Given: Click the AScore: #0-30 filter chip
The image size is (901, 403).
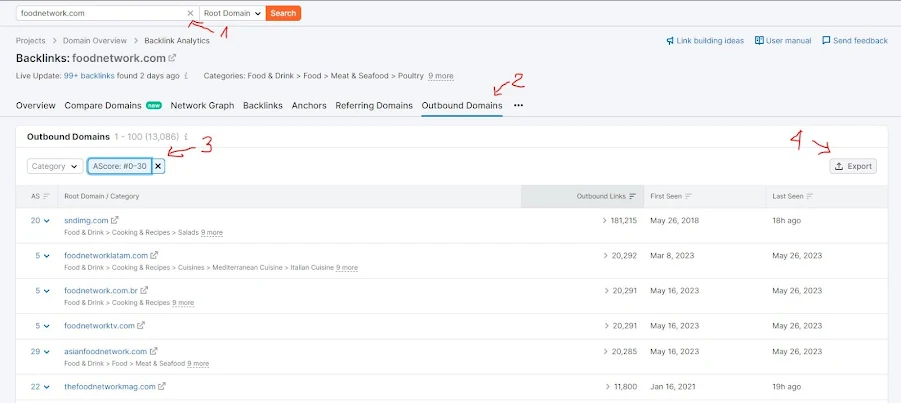Looking at the screenshot, I should (x=120, y=166).
